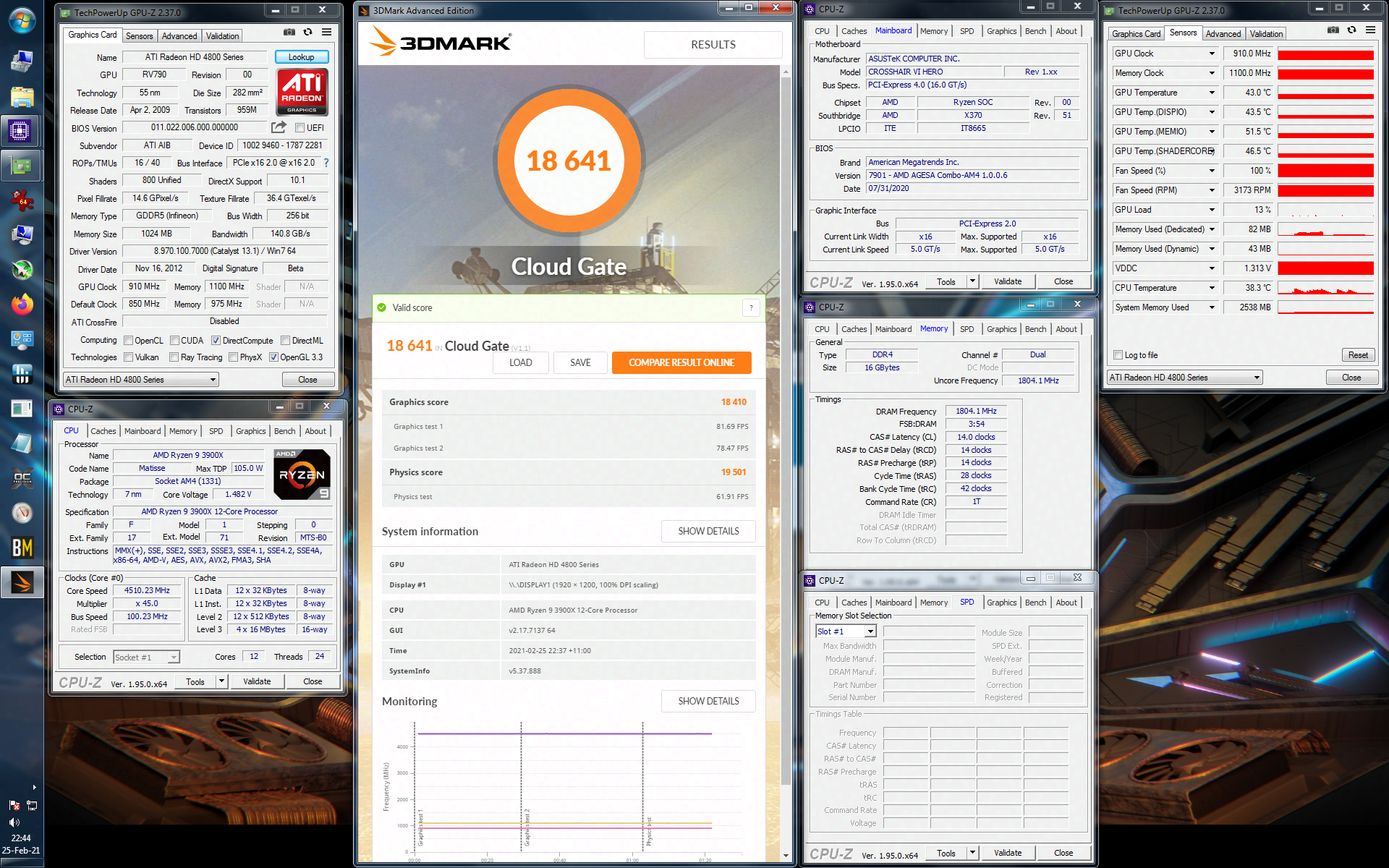
Task: Click the 3DMark logo in header
Action: pyautogui.click(x=440, y=43)
